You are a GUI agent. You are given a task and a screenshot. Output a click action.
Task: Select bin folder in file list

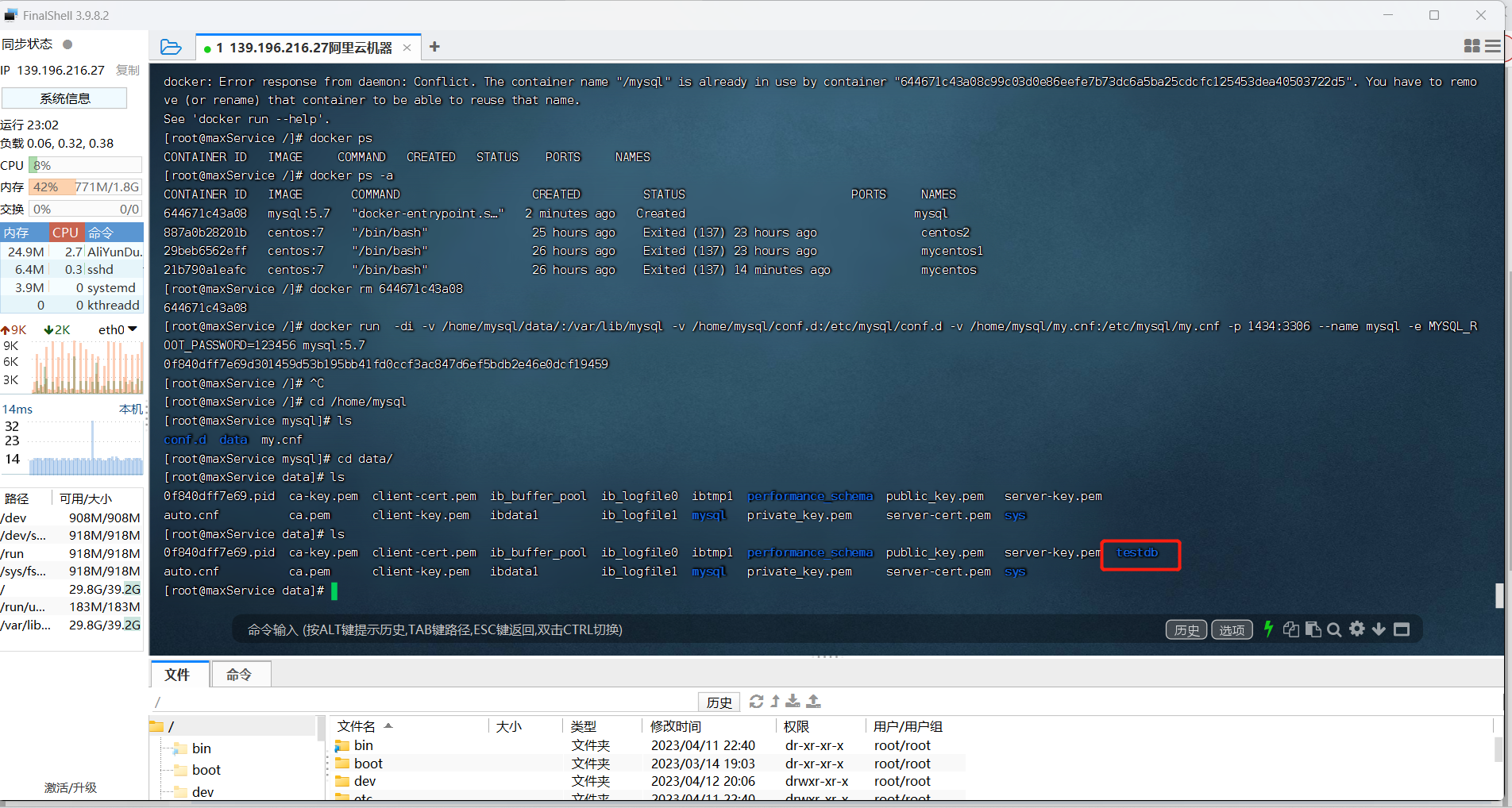647,745
